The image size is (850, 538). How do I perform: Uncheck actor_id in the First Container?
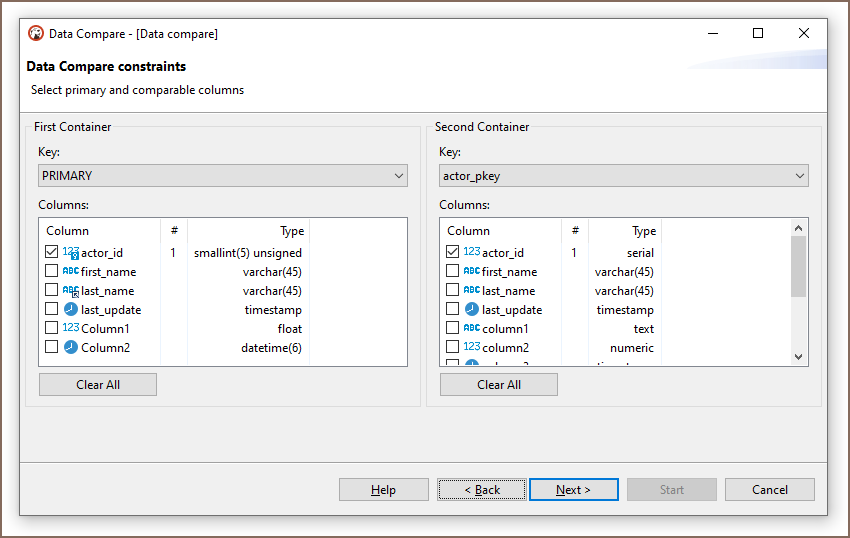52,253
